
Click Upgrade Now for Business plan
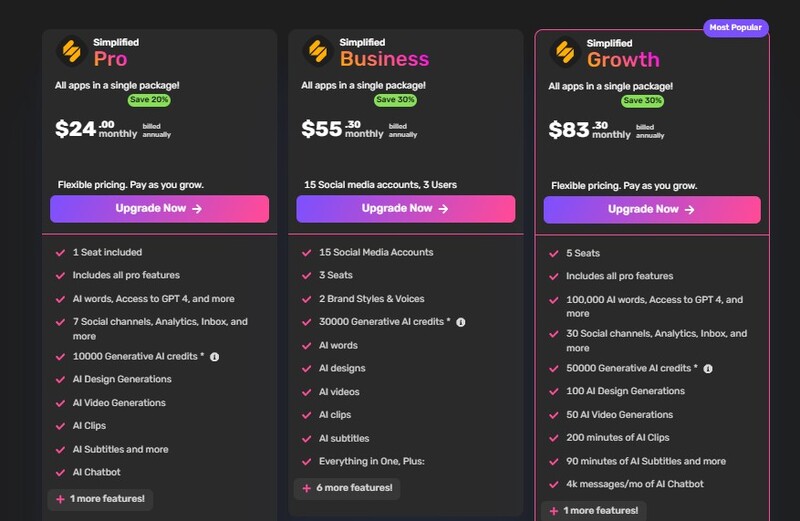point(406,209)
